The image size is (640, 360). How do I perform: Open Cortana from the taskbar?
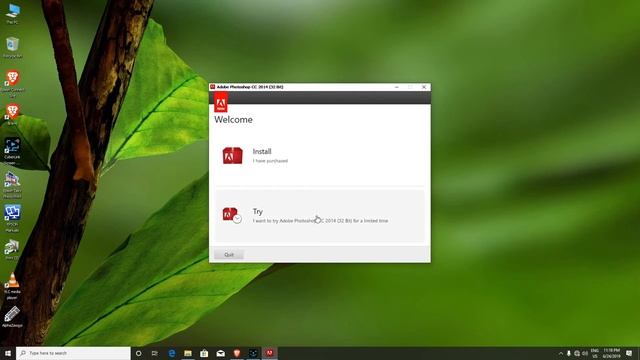(138, 353)
